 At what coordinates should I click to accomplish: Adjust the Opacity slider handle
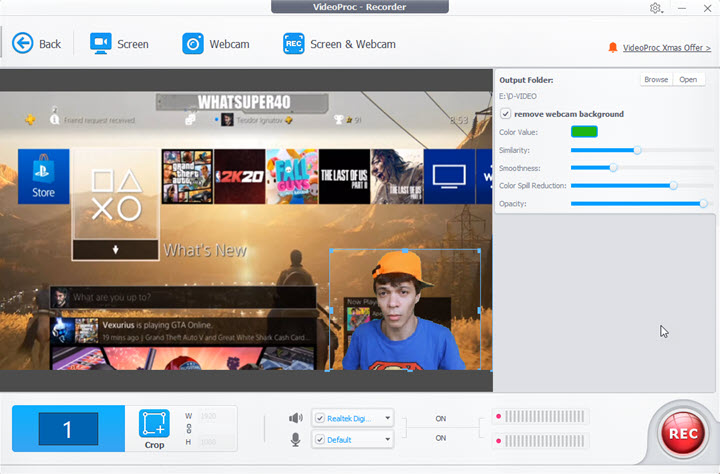[x=703, y=203]
